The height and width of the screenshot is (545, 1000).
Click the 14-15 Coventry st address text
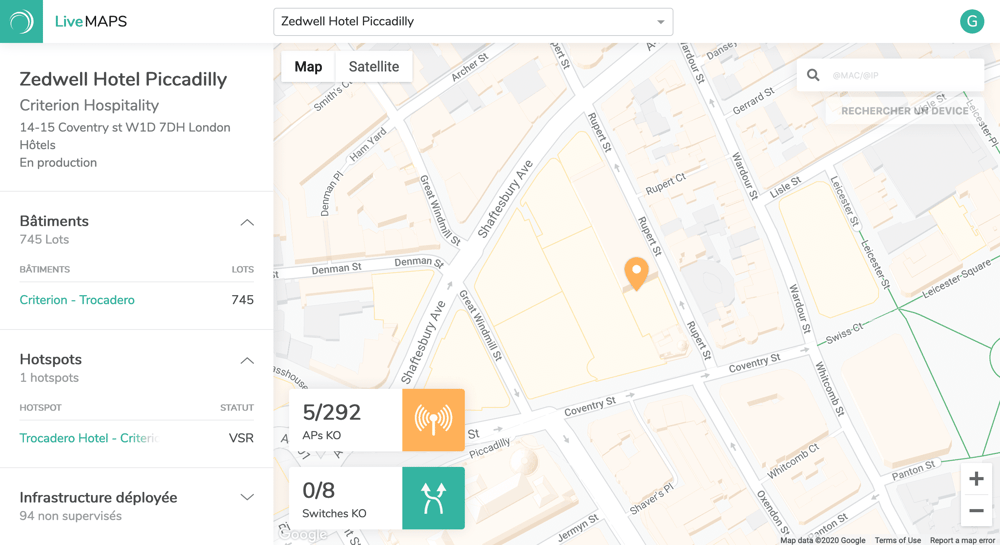tap(125, 127)
